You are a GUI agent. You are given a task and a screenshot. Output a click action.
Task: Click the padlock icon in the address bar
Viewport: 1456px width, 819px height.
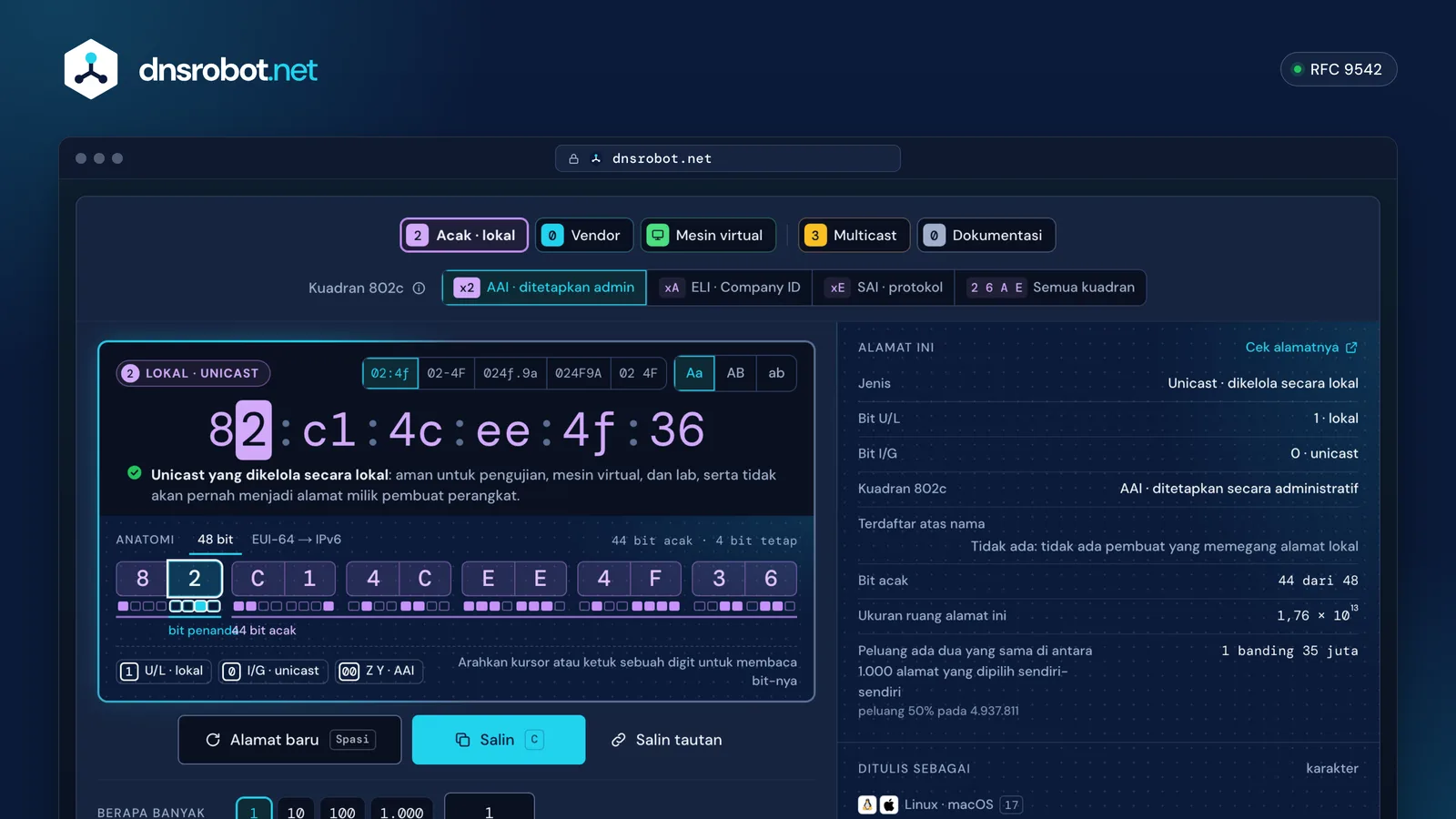click(x=573, y=158)
